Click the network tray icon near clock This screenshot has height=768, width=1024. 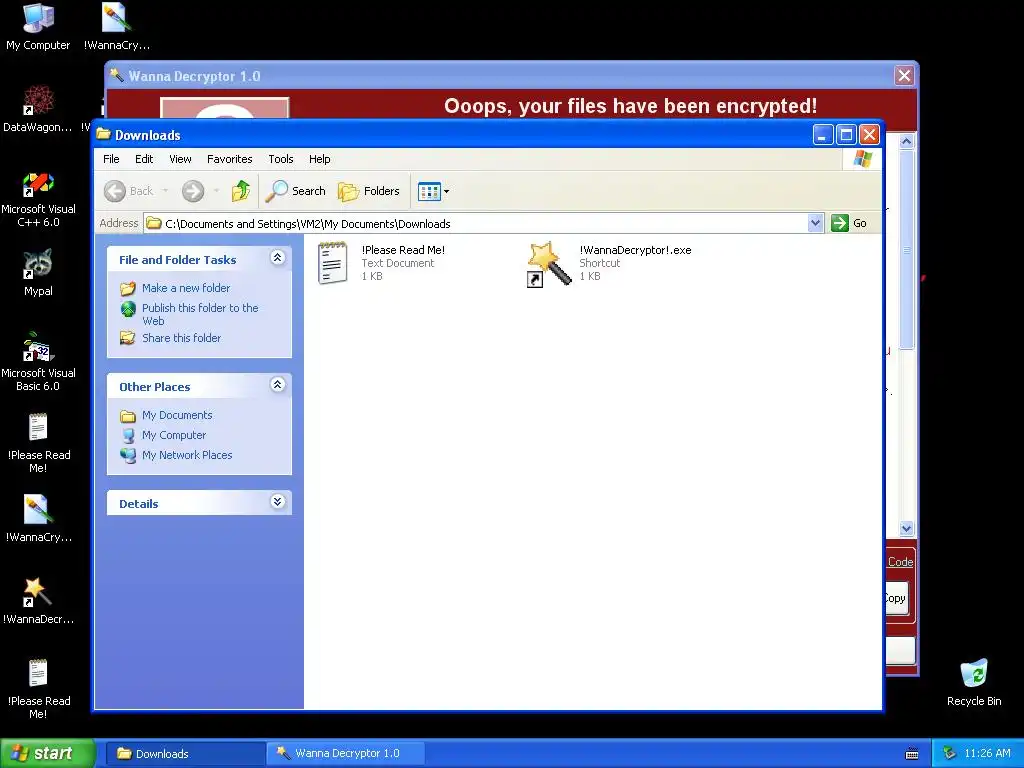click(x=949, y=754)
